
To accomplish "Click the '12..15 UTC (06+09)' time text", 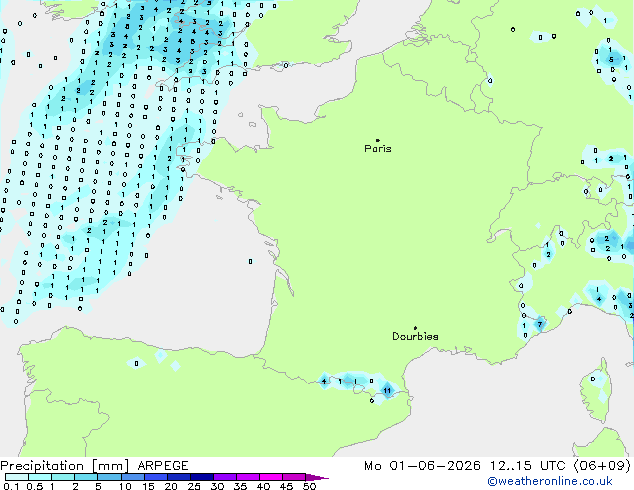I will pos(560,466).
